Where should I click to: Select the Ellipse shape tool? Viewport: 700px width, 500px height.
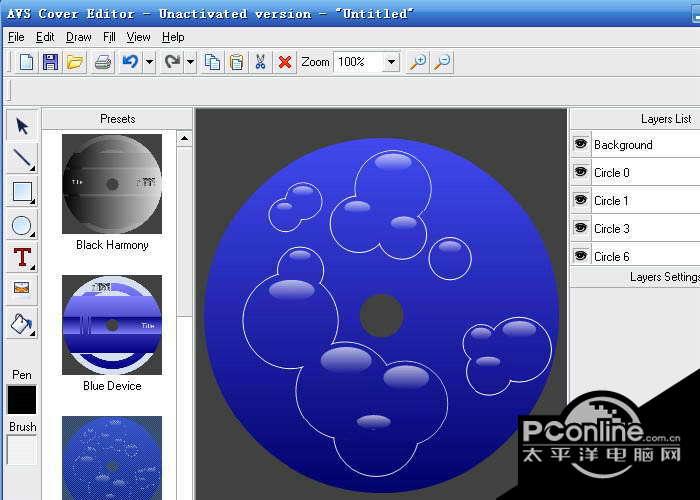[x=22, y=225]
